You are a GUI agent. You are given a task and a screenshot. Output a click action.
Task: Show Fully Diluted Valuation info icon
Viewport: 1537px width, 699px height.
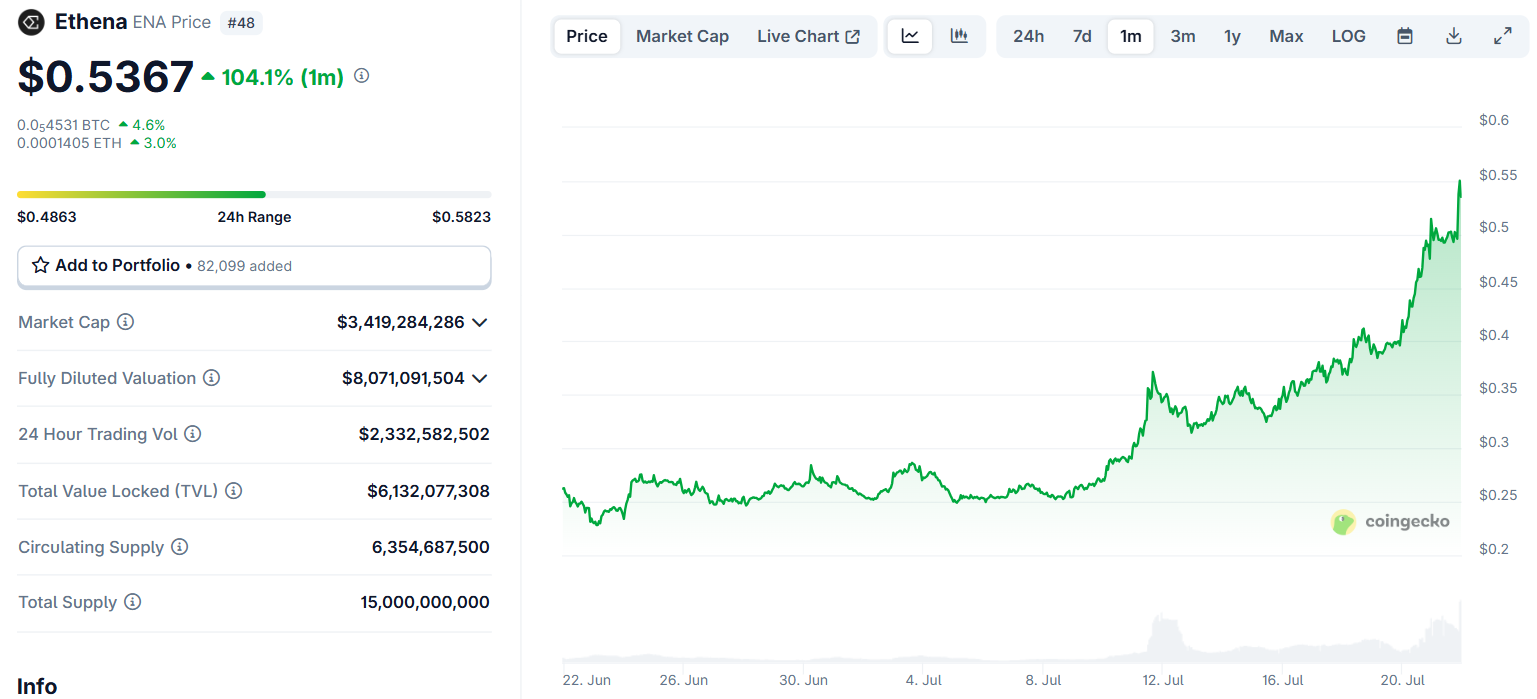(x=212, y=378)
